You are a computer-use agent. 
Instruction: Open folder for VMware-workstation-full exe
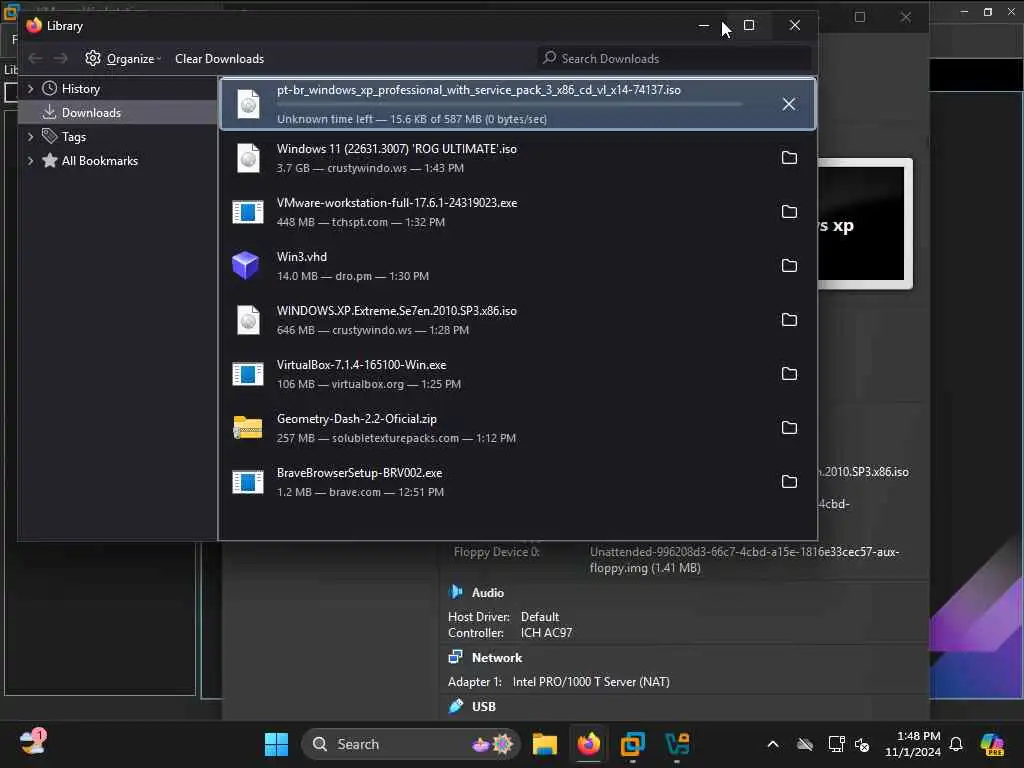click(x=789, y=212)
